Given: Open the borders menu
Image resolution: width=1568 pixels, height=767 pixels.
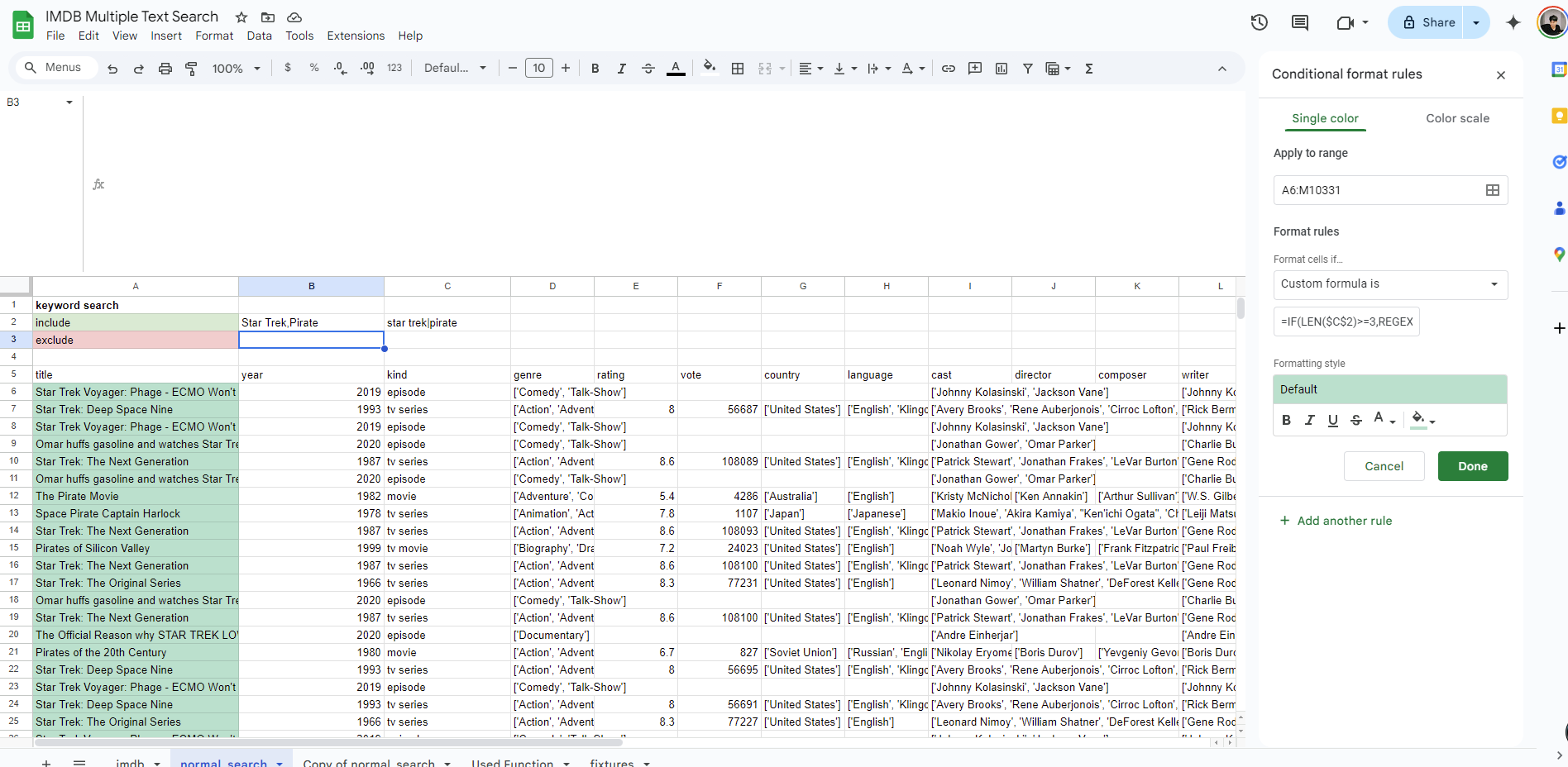Looking at the screenshot, I should [738, 69].
